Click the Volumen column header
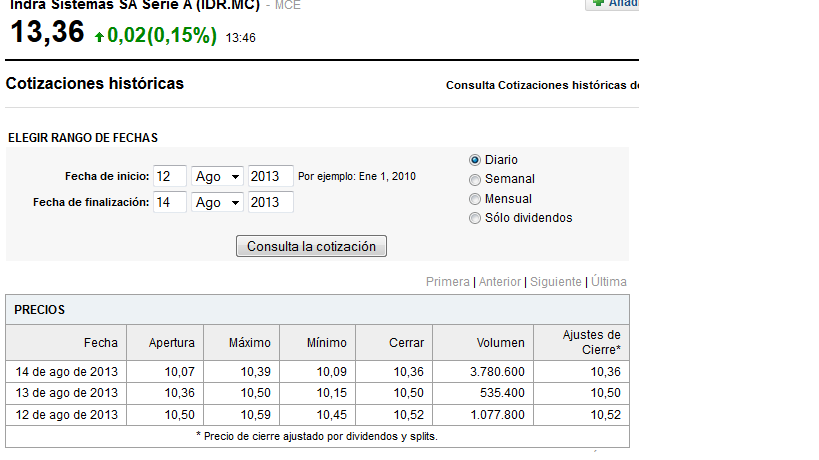Screen dimensions: 819x460 click(483, 343)
